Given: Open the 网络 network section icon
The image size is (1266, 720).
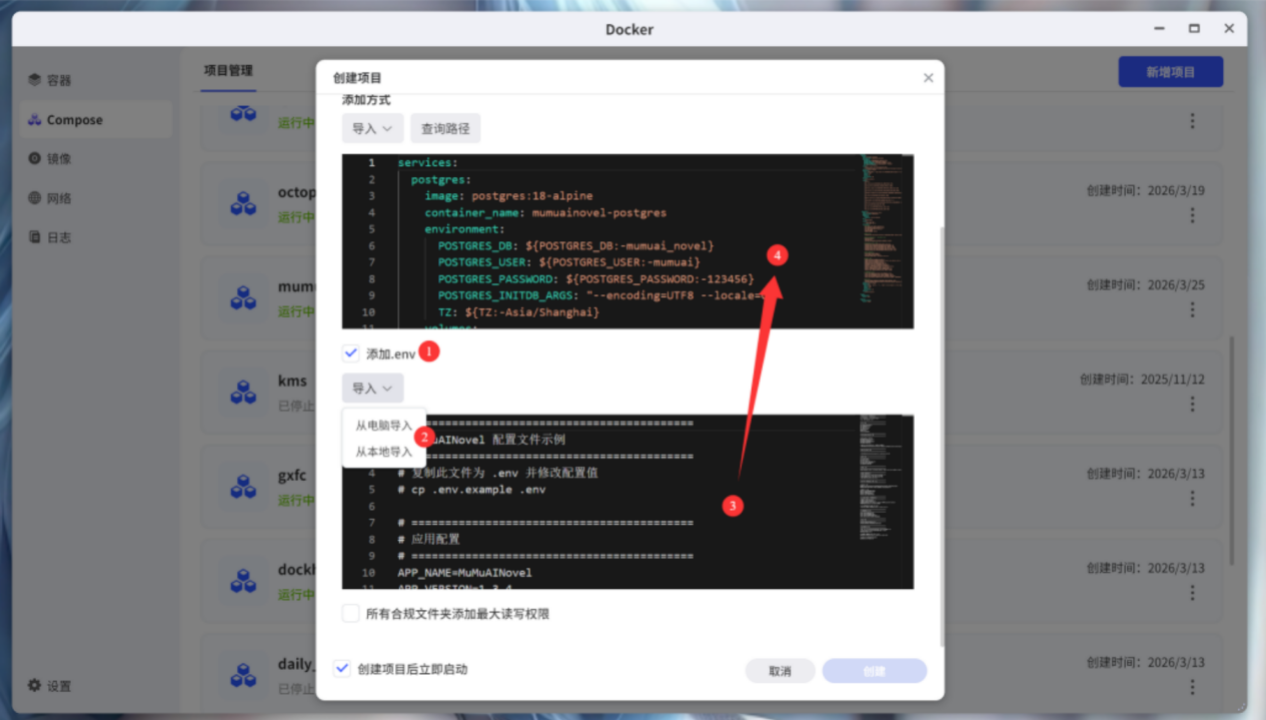Looking at the screenshot, I should click(34, 198).
